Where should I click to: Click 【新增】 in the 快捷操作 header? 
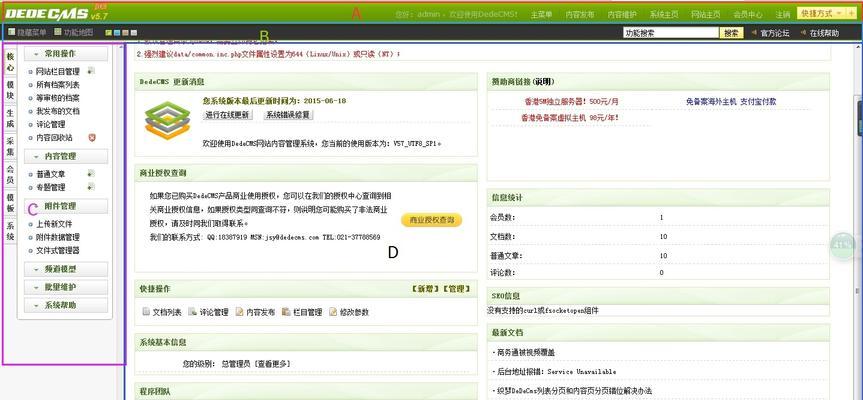click(425, 288)
